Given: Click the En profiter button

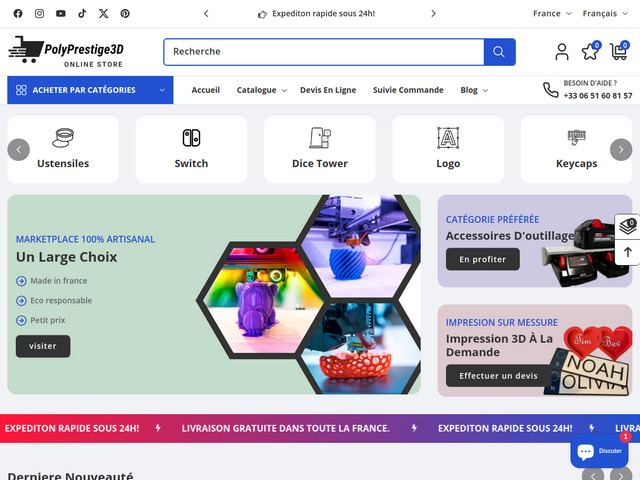Looking at the screenshot, I should pos(482,259).
